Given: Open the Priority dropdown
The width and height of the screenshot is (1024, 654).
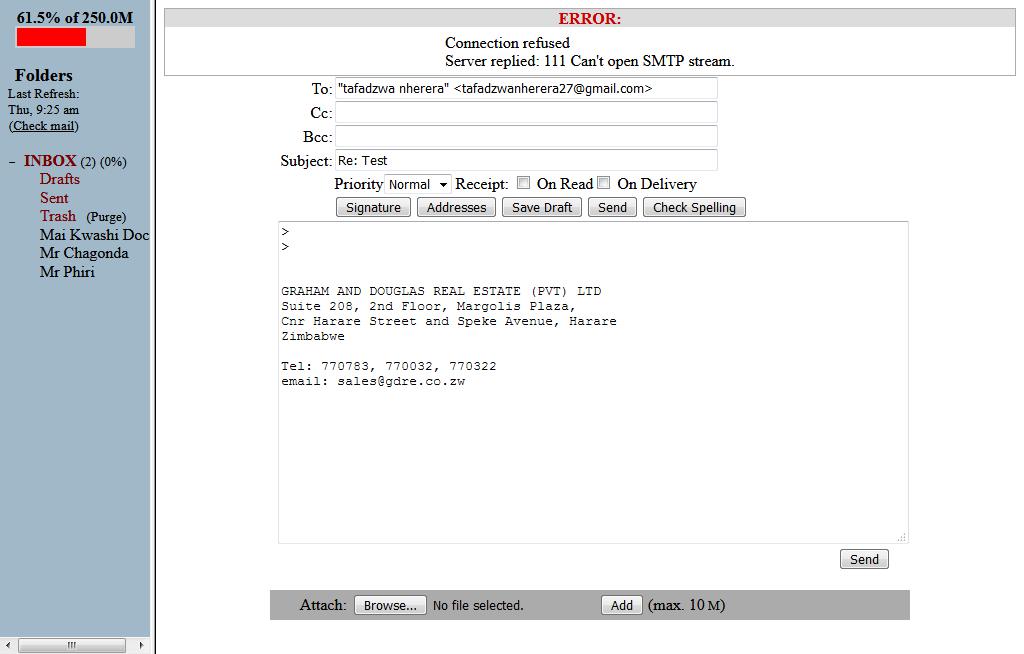Looking at the screenshot, I should [x=417, y=184].
